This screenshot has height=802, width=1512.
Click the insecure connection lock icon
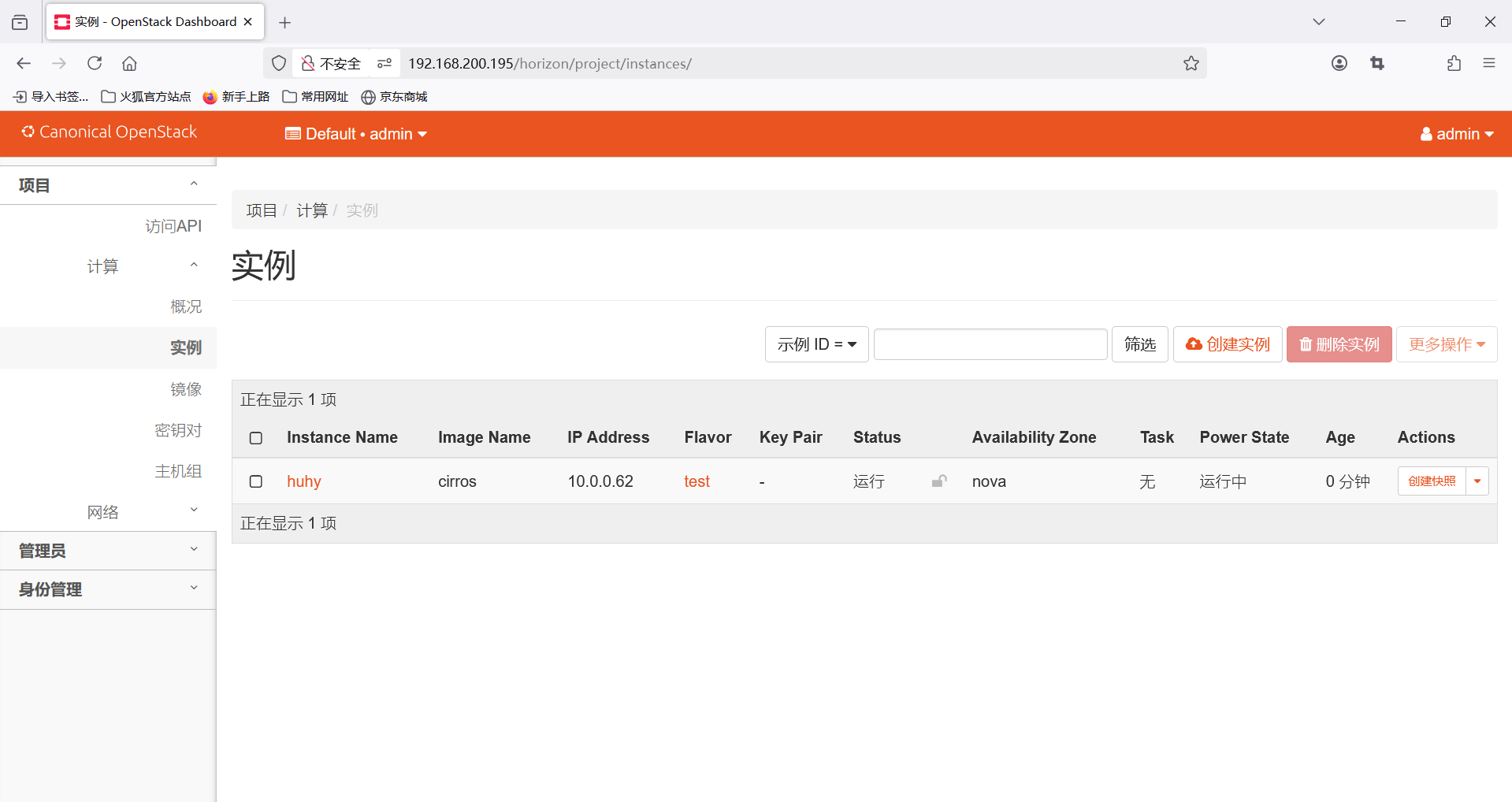[x=308, y=63]
